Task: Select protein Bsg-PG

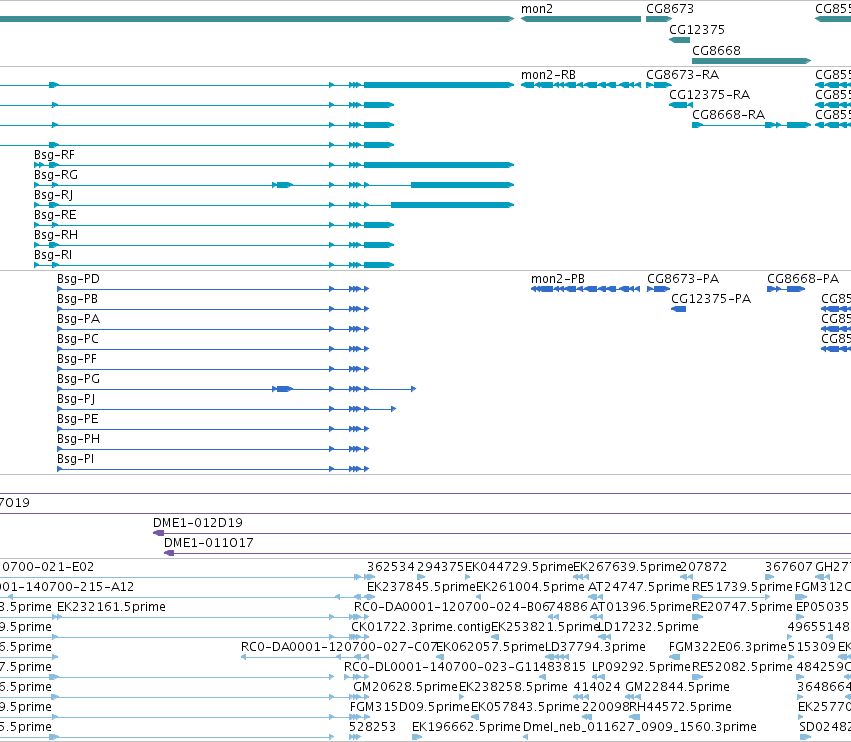Action: pyautogui.click(x=78, y=379)
